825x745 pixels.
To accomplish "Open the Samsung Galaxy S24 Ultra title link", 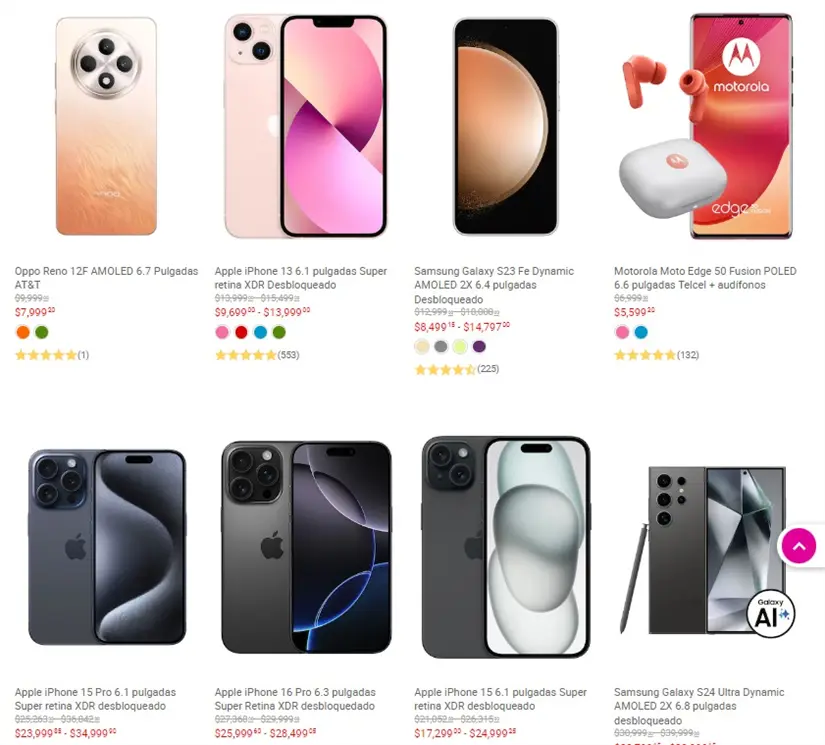I will (699, 706).
